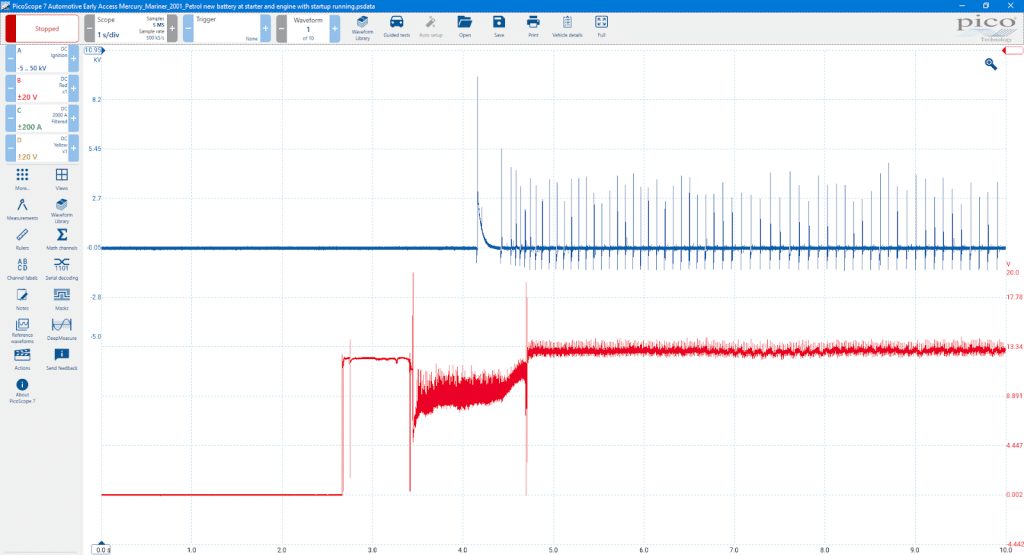
Task: Go to next waveform with plus button
Action: (x=334, y=29)
